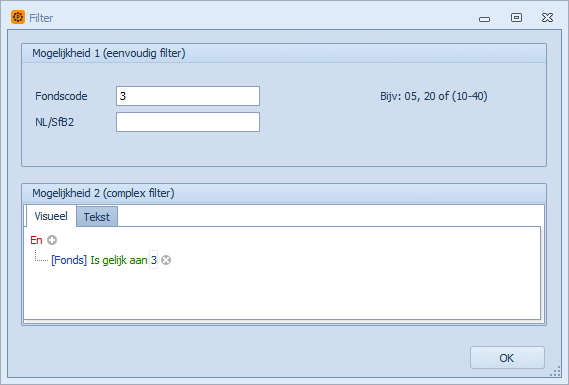The image size is (569, 385).
Task: Click the orange app icon in the title bar
Action: pyautogui.click(x=18, y=17)
